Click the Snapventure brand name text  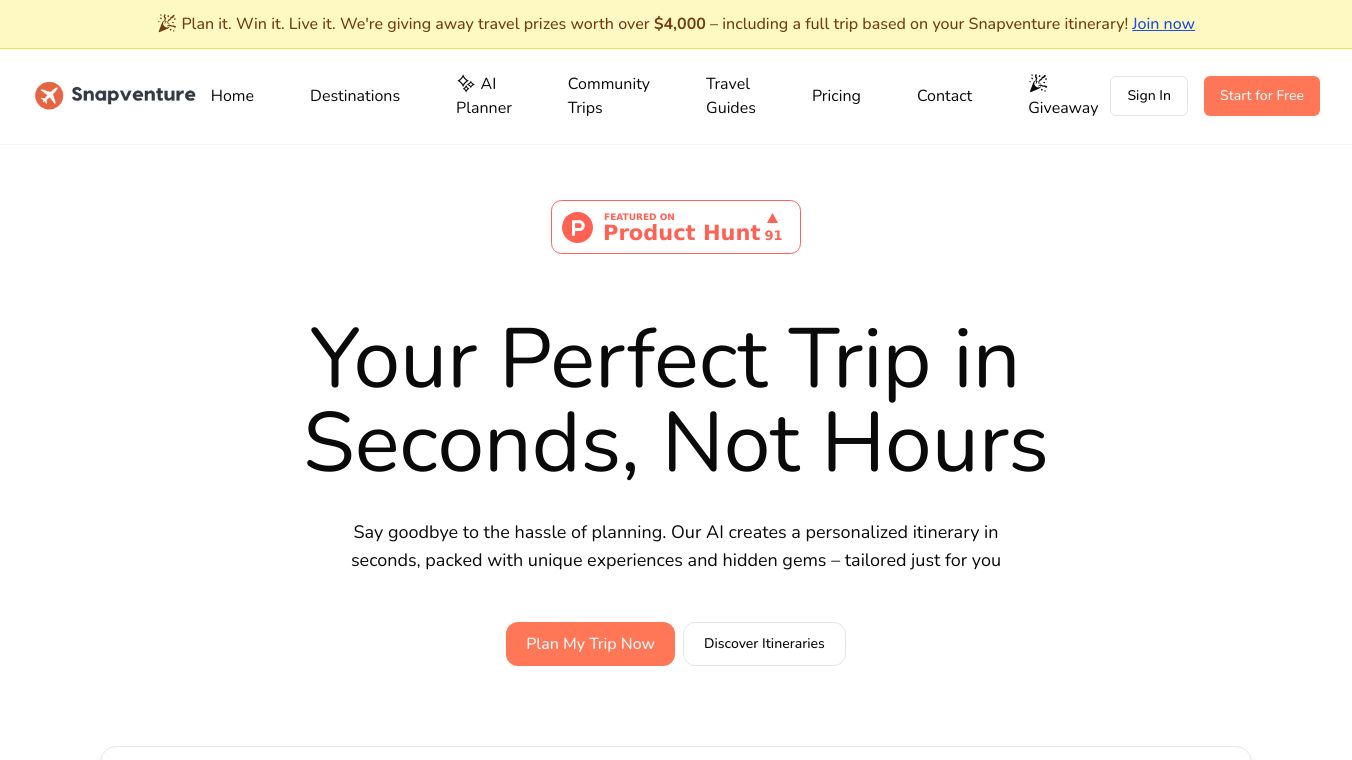click(x=133, y=95)
